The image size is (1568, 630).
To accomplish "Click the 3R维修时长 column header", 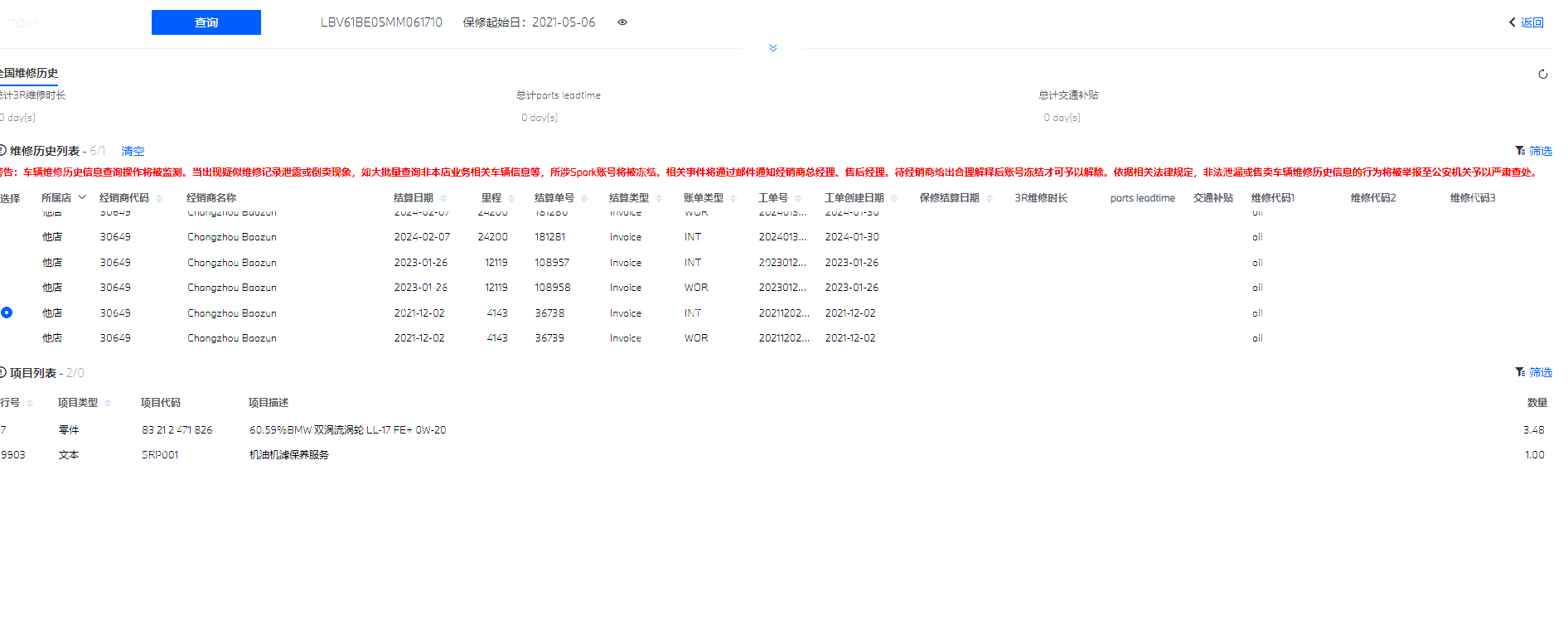I will (1041, 198).
